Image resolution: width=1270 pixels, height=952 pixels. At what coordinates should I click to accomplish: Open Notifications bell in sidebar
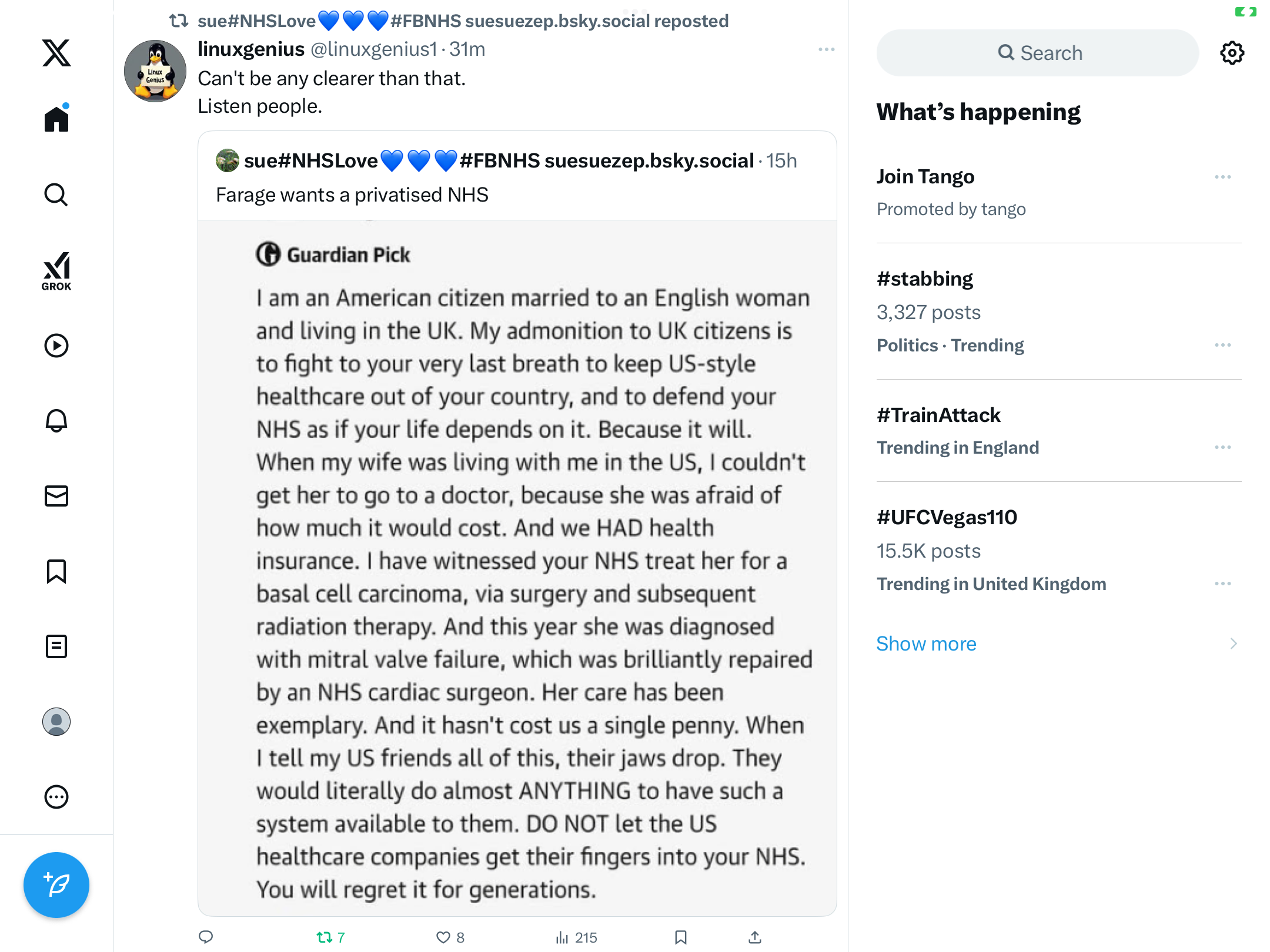click(x=56, y=421)
